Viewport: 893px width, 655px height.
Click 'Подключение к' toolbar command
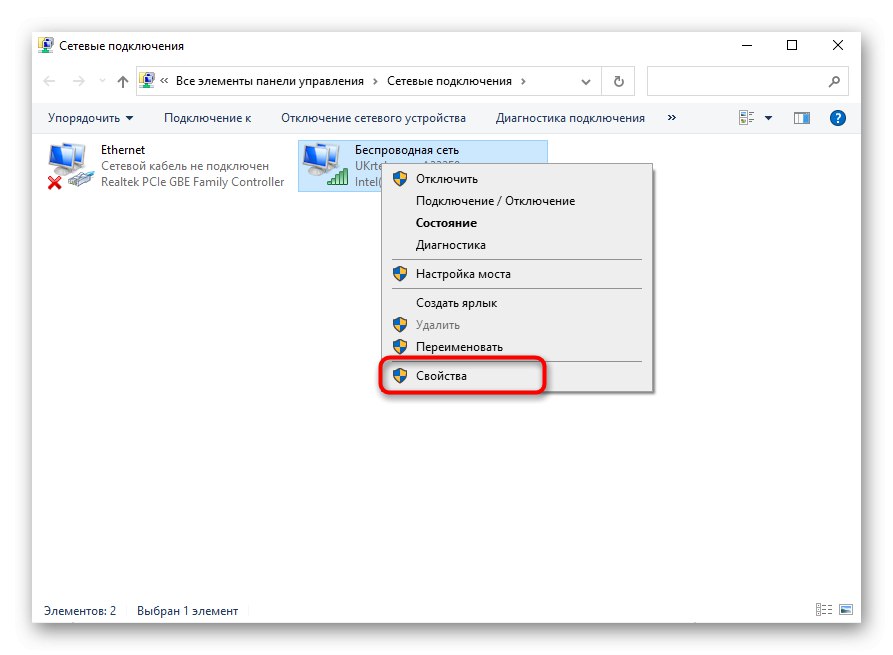pos(207,118)
